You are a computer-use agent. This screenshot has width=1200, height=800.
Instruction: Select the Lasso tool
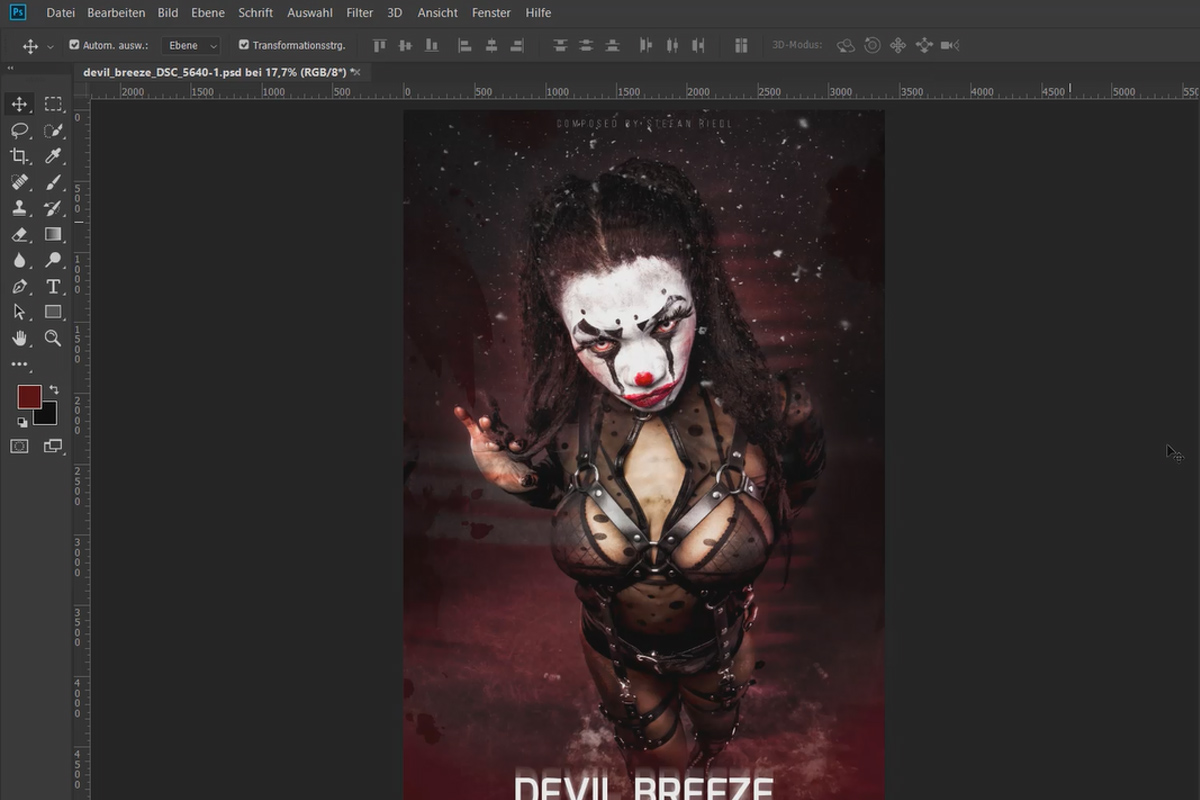pos(19,130)
